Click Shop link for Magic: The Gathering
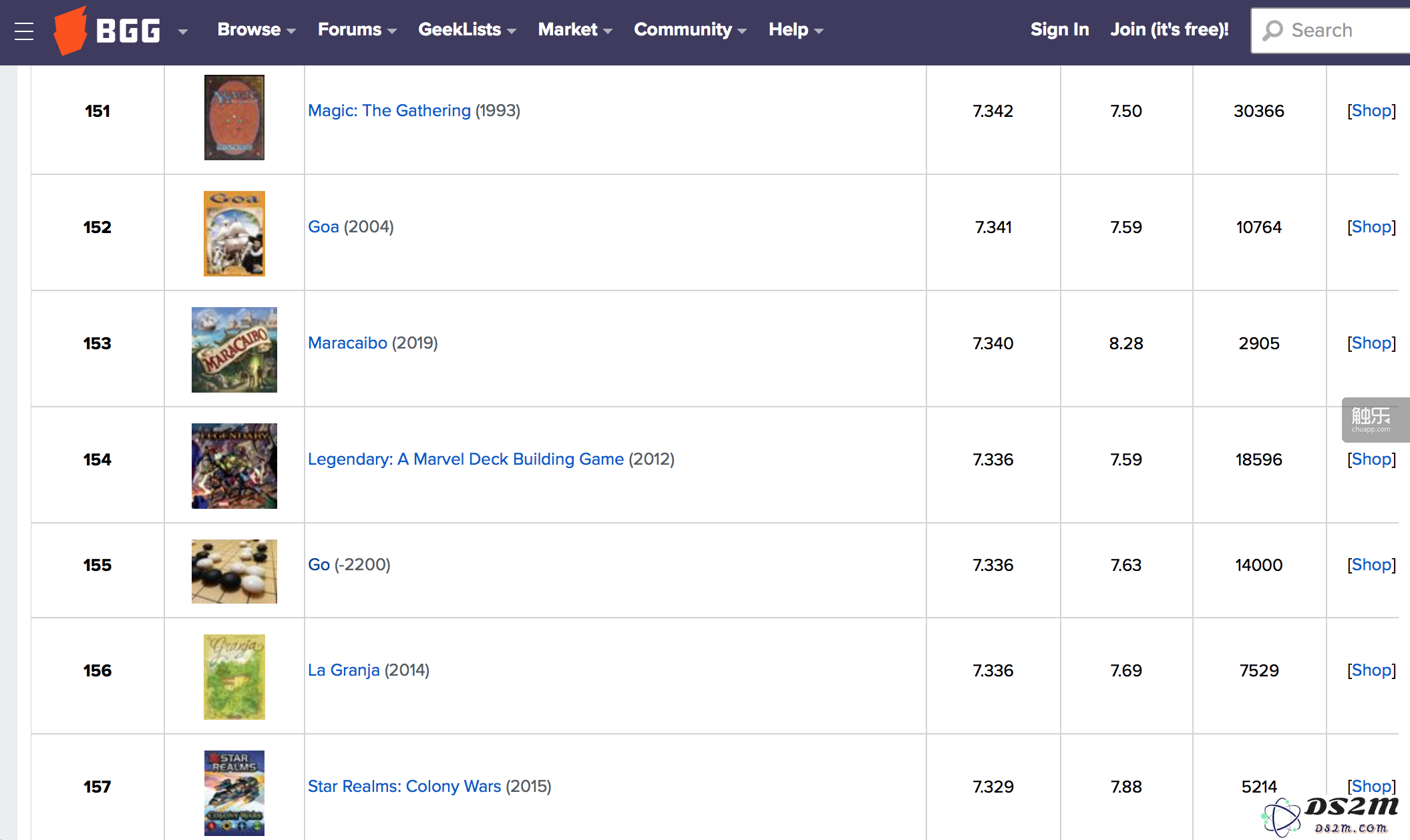The height and width of the screenshot is (840, 1410). (1371, 110)
